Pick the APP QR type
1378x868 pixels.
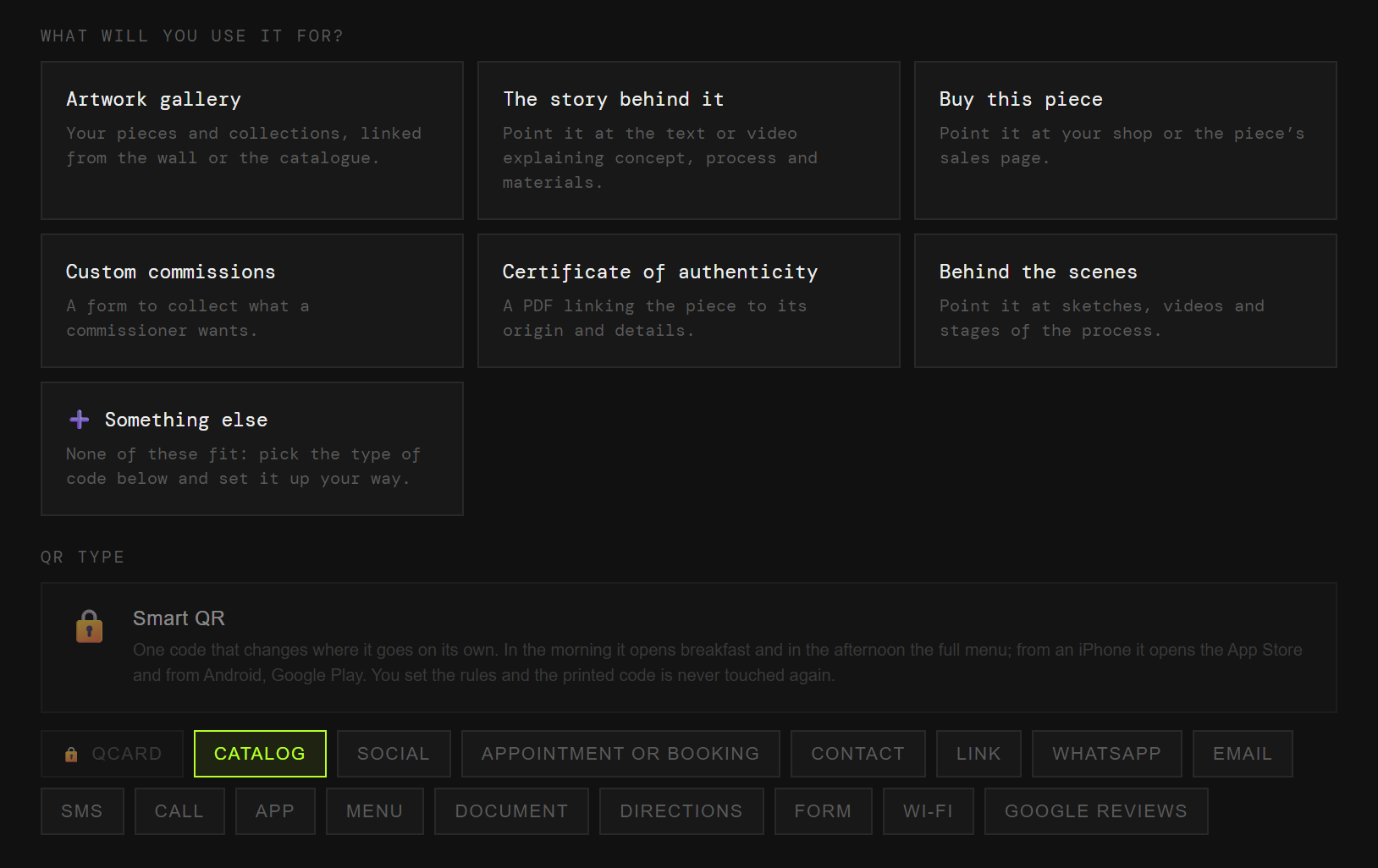pyautogui.click(x=275, y=811)
